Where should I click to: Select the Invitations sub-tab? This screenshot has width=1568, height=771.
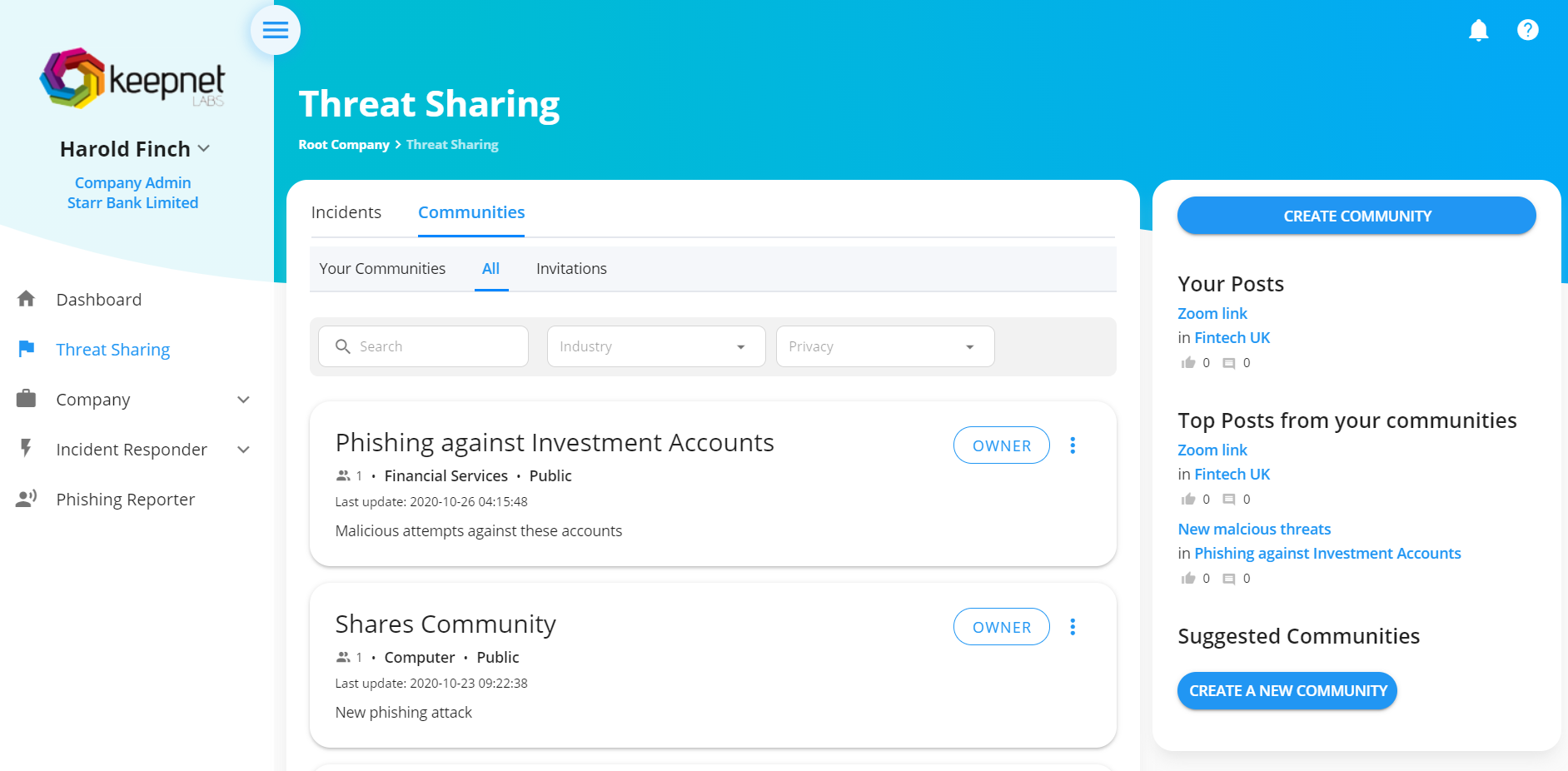coord(571,269)
